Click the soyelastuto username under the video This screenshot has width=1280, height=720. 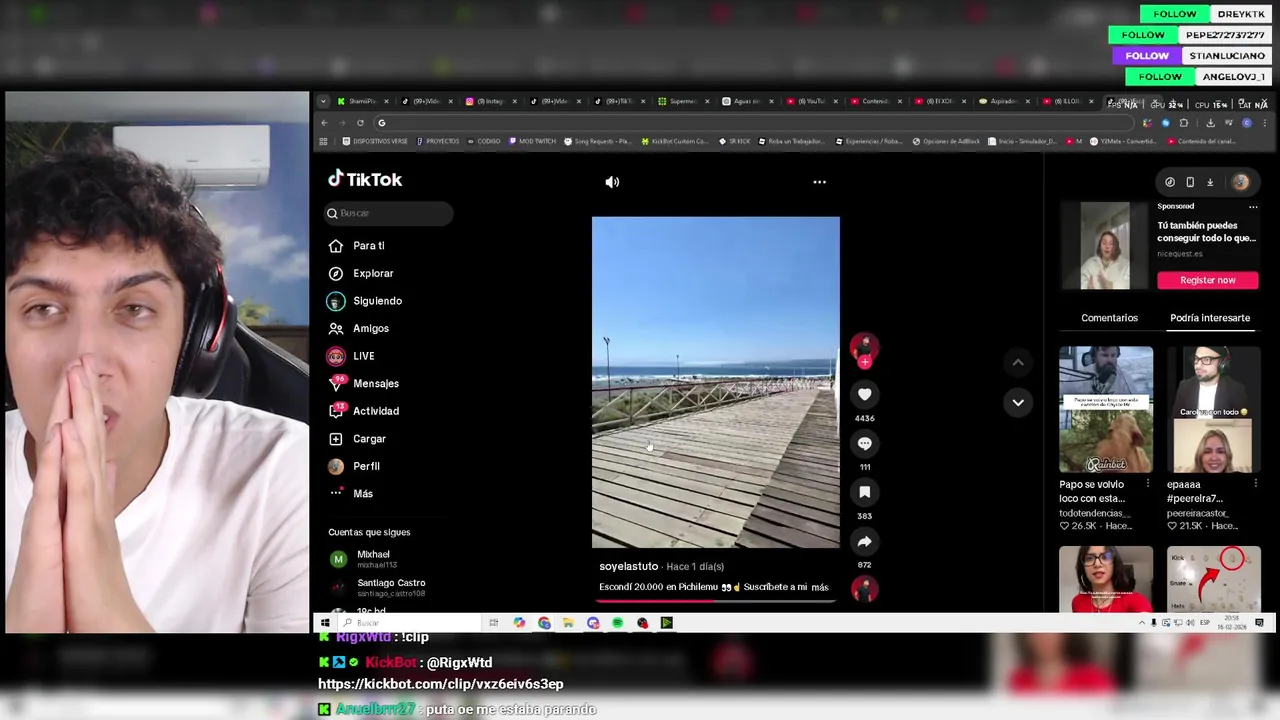[628, 567]
